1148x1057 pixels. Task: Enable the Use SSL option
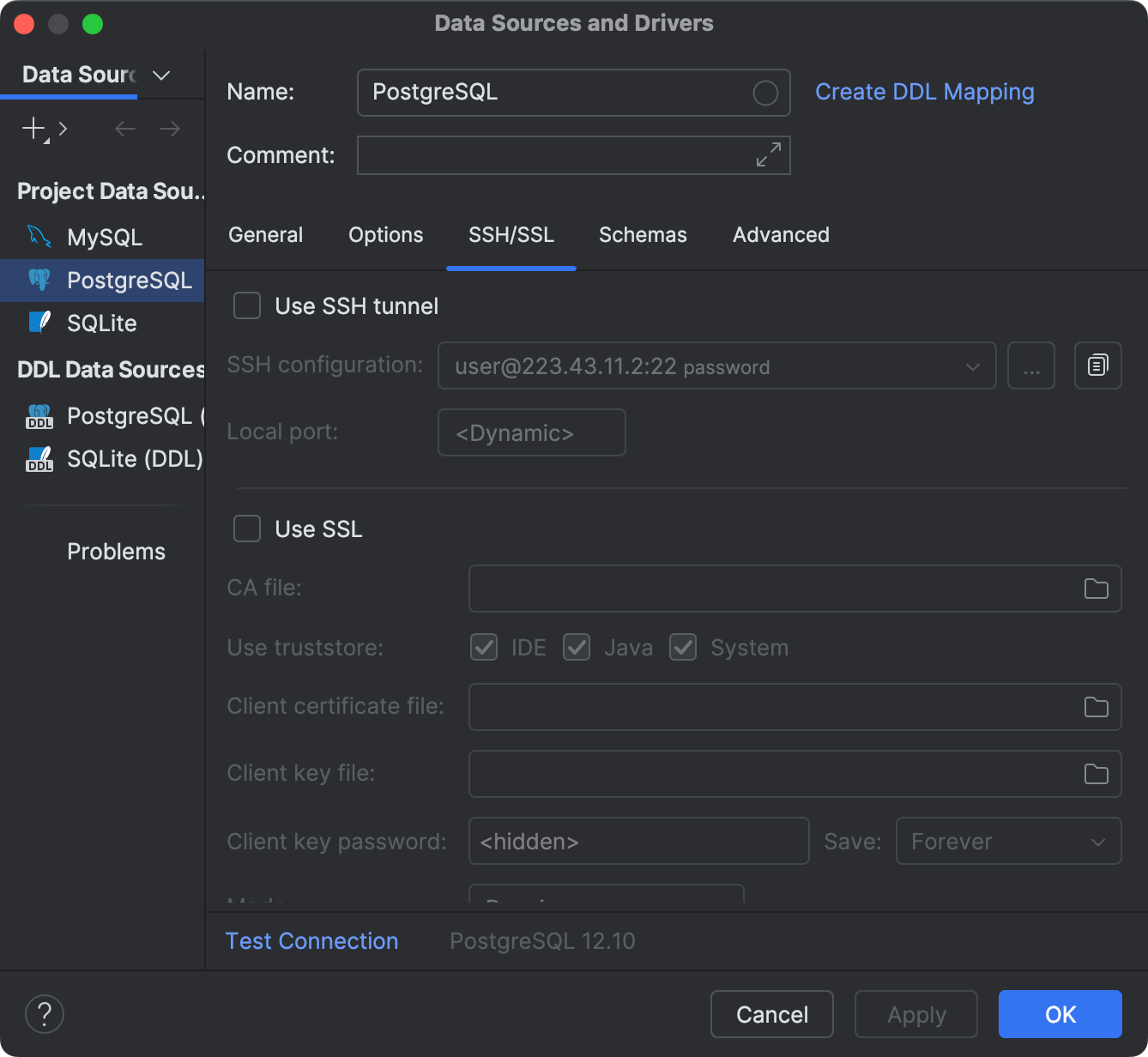tap(246, 528)
